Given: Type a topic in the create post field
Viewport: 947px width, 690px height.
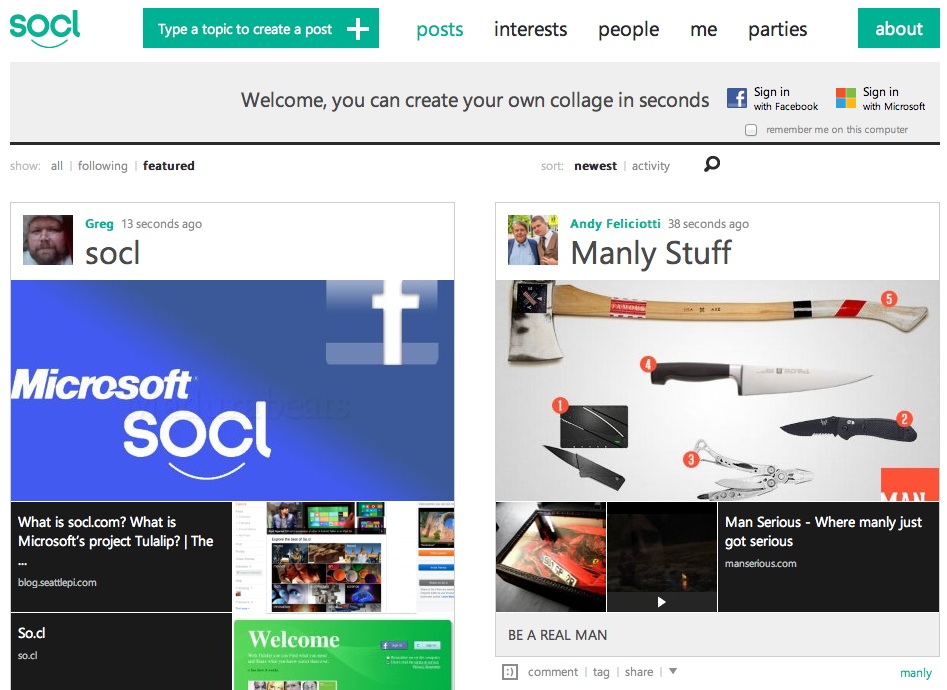Looking at the screenshot, I should [x=245, y=29].
